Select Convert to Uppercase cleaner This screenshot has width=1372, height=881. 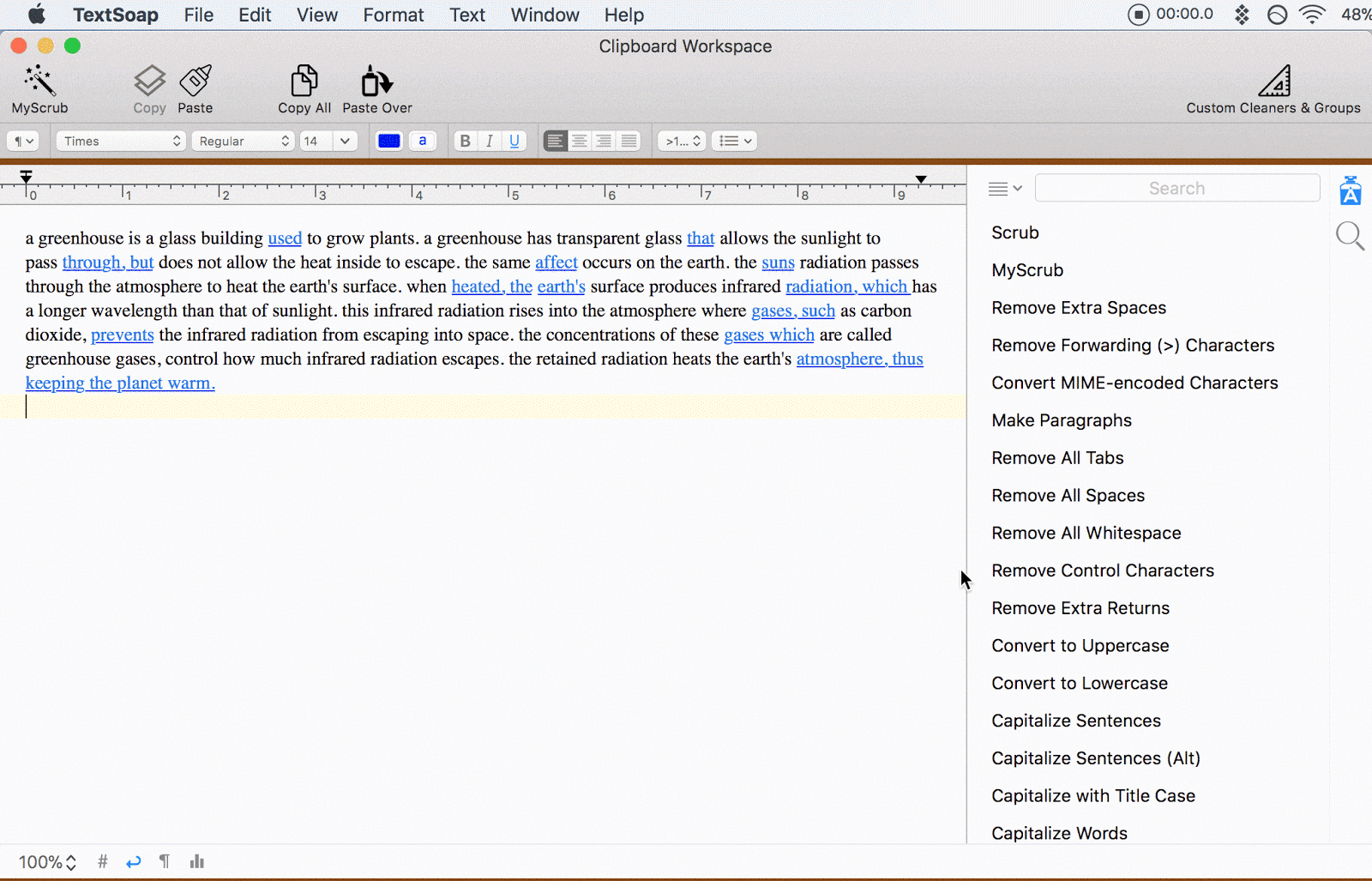click(x=1080, y=646)
